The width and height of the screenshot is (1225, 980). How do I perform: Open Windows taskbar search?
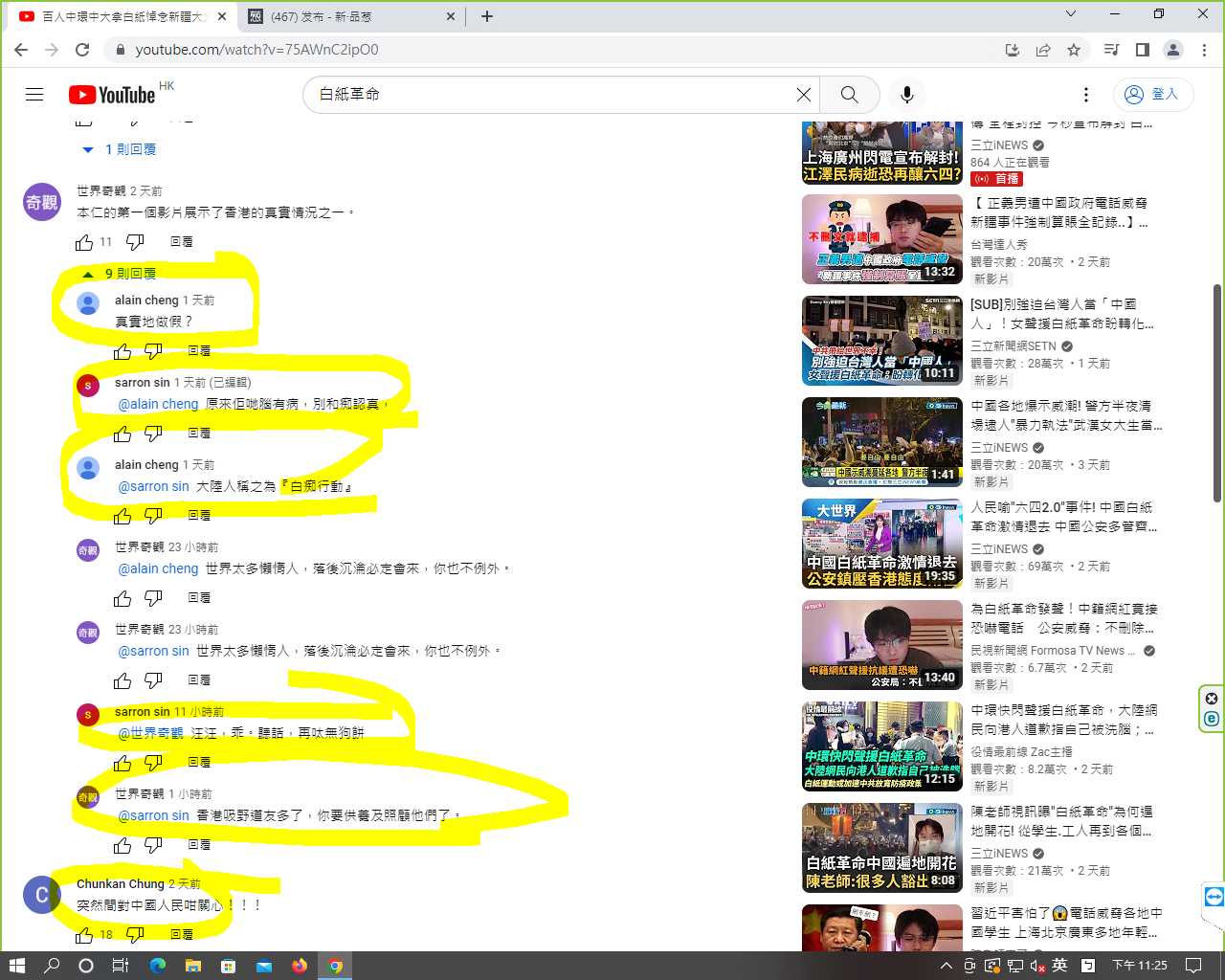pos(52,966)
